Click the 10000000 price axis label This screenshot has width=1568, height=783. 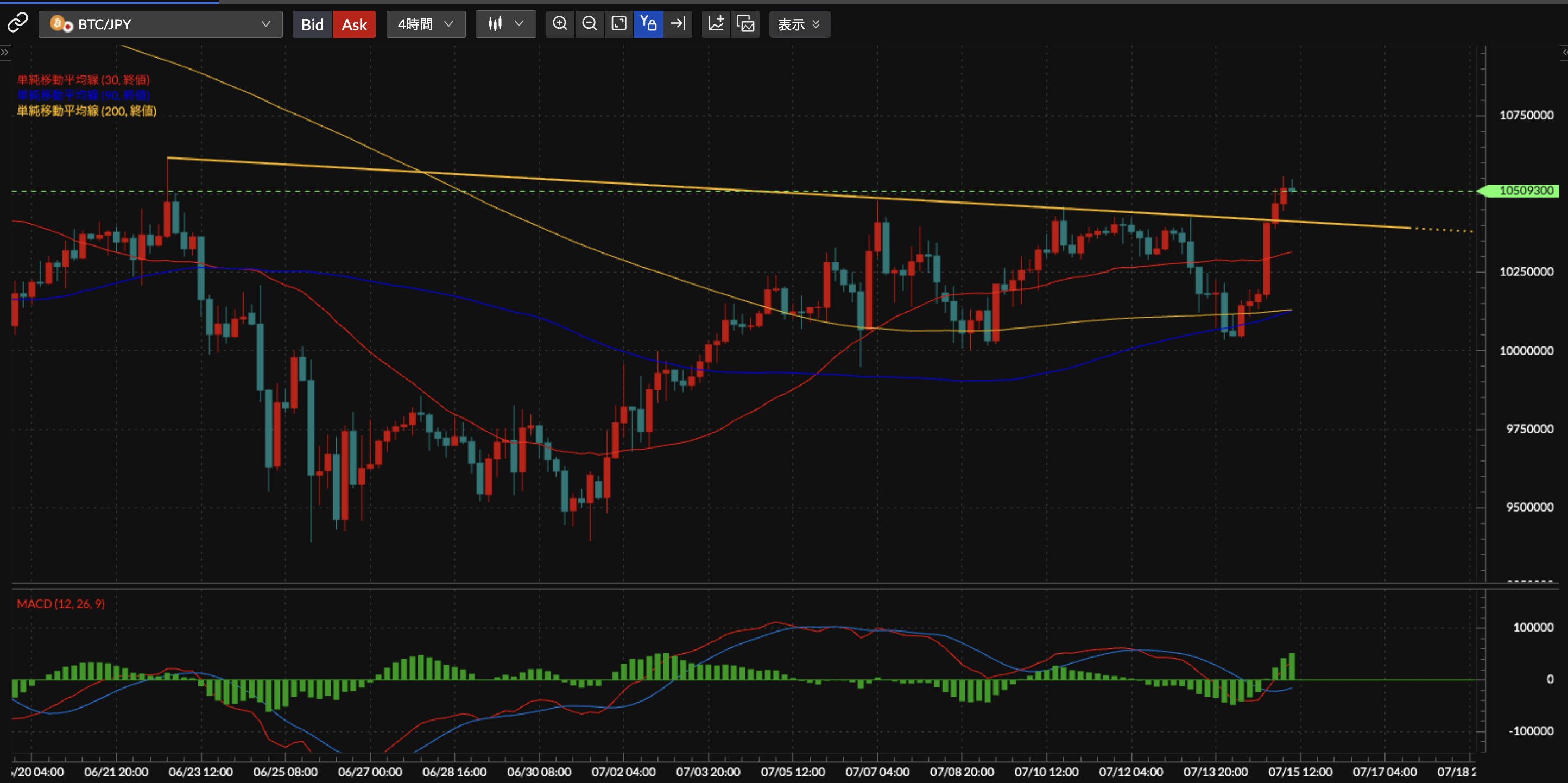(x=1526, y=351)
